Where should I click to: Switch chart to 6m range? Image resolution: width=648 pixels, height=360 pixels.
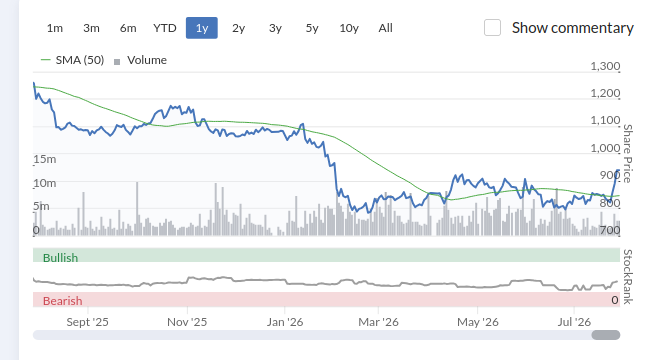pos(128,28)
